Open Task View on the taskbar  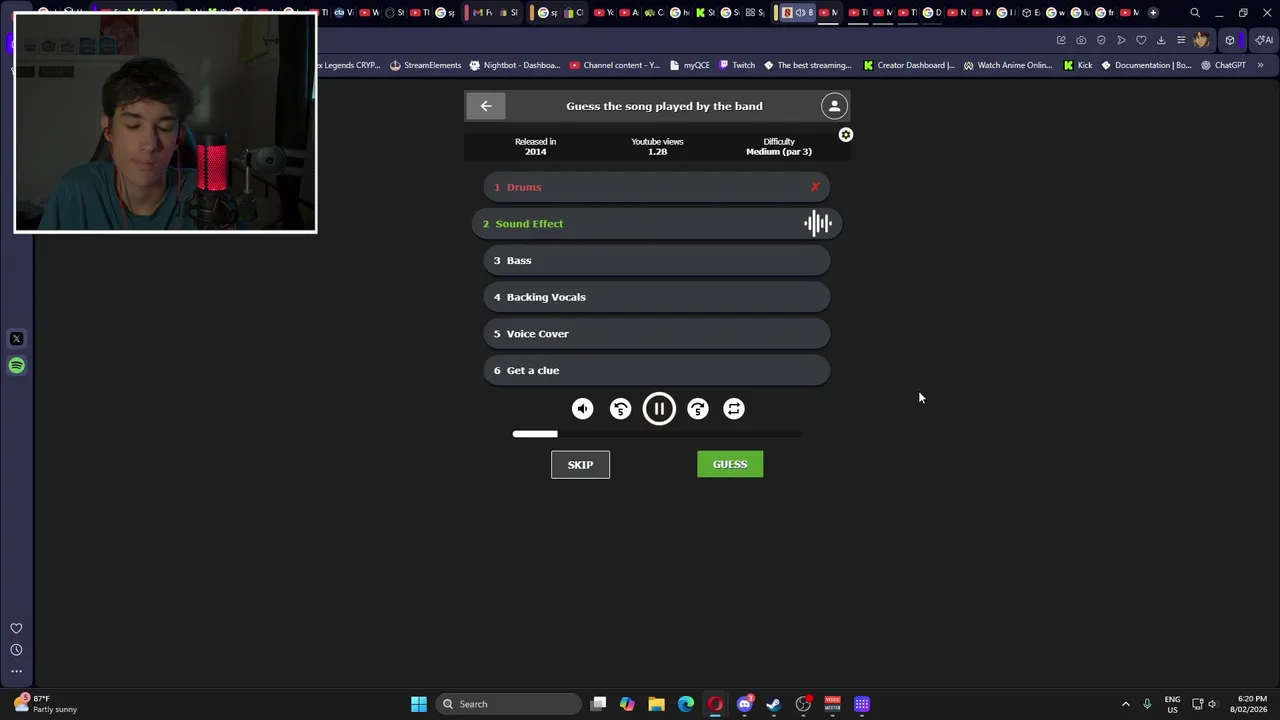(598, 704)
